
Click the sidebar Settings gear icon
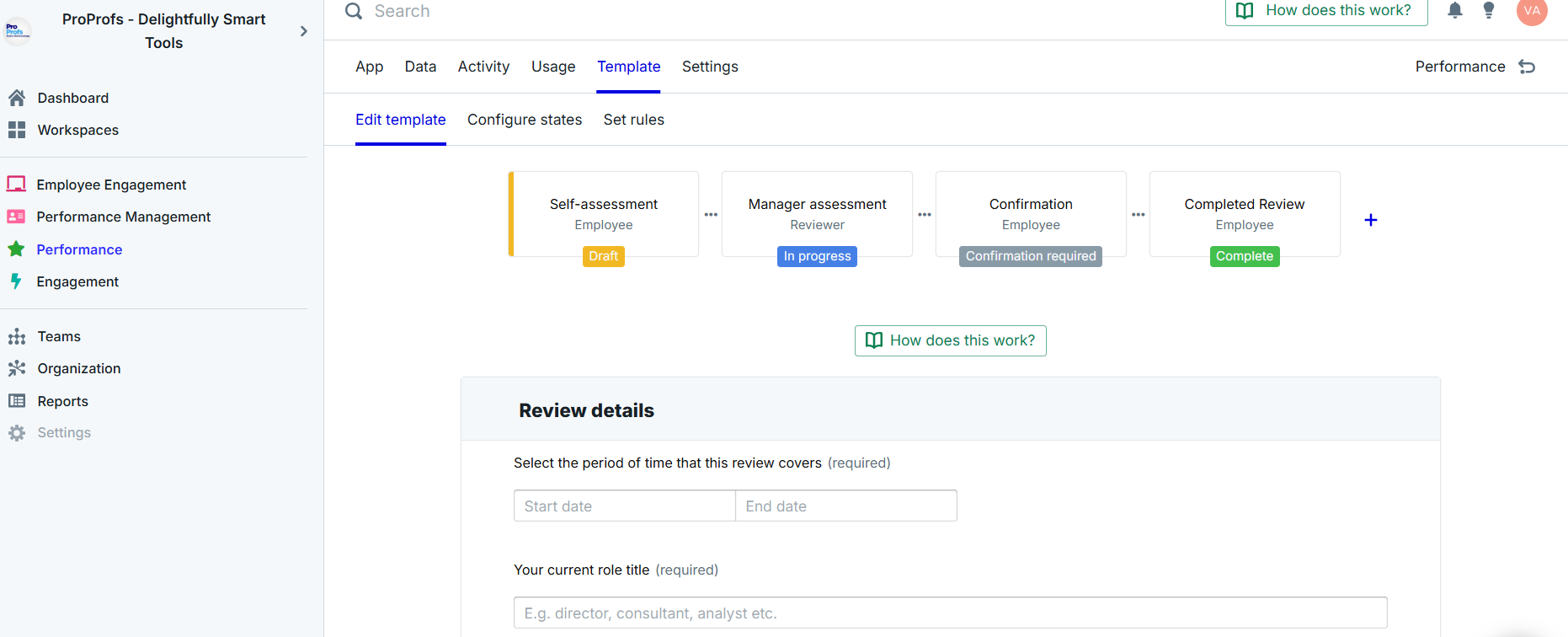(x=17, y=433)
